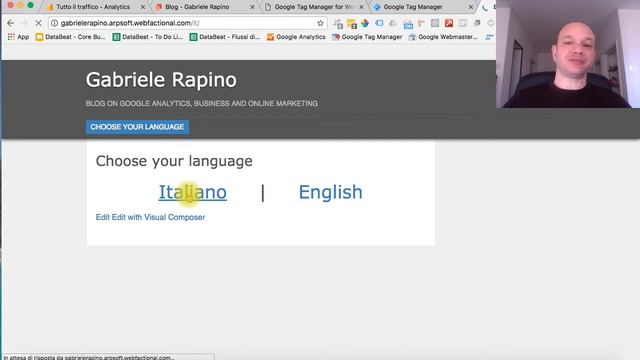Close the Google Tag Manager for Wo... tab
This screenshot has height=360, width=640.
pyautogui.click(x=362, y=7)
